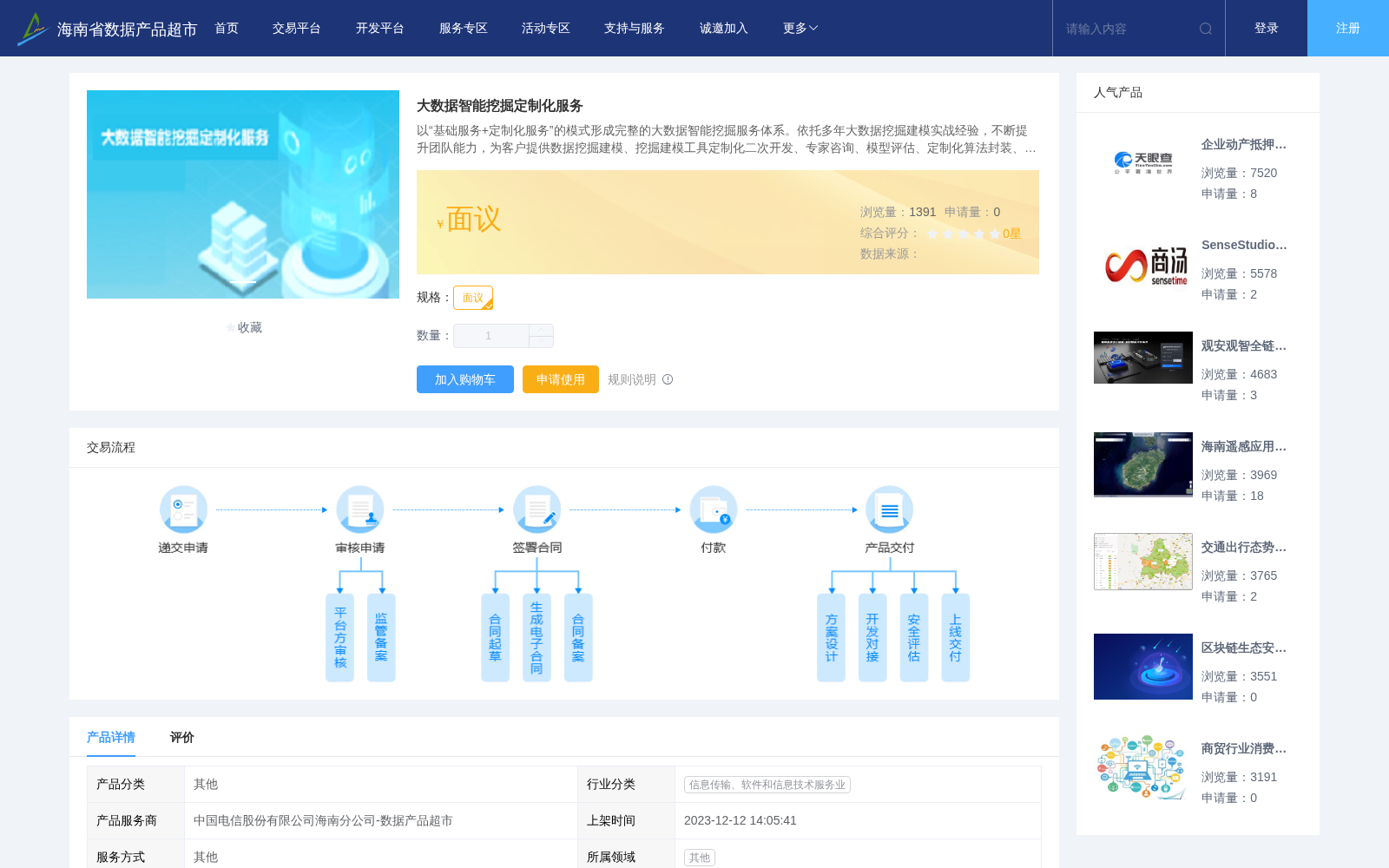Click the 加入购物车 button
Viewport: 1389px width, 868px height.
click(465, 379)
